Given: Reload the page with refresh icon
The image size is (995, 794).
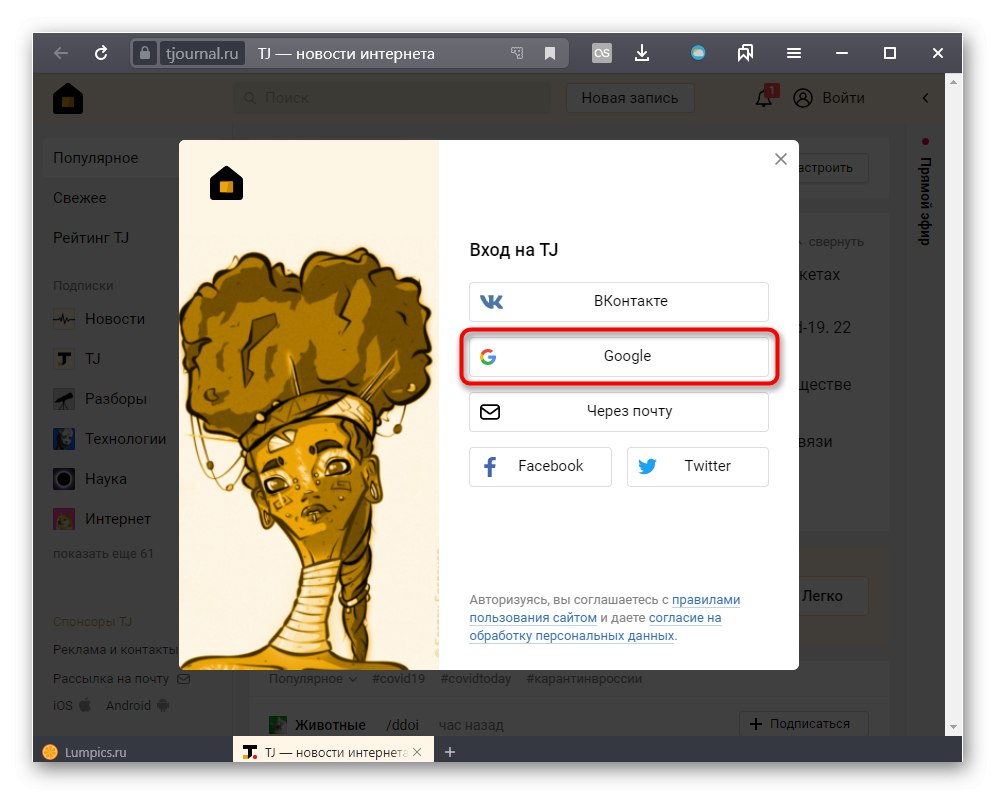Looking at the screenshot, I should pyautogui.click(x=101, y=53).
